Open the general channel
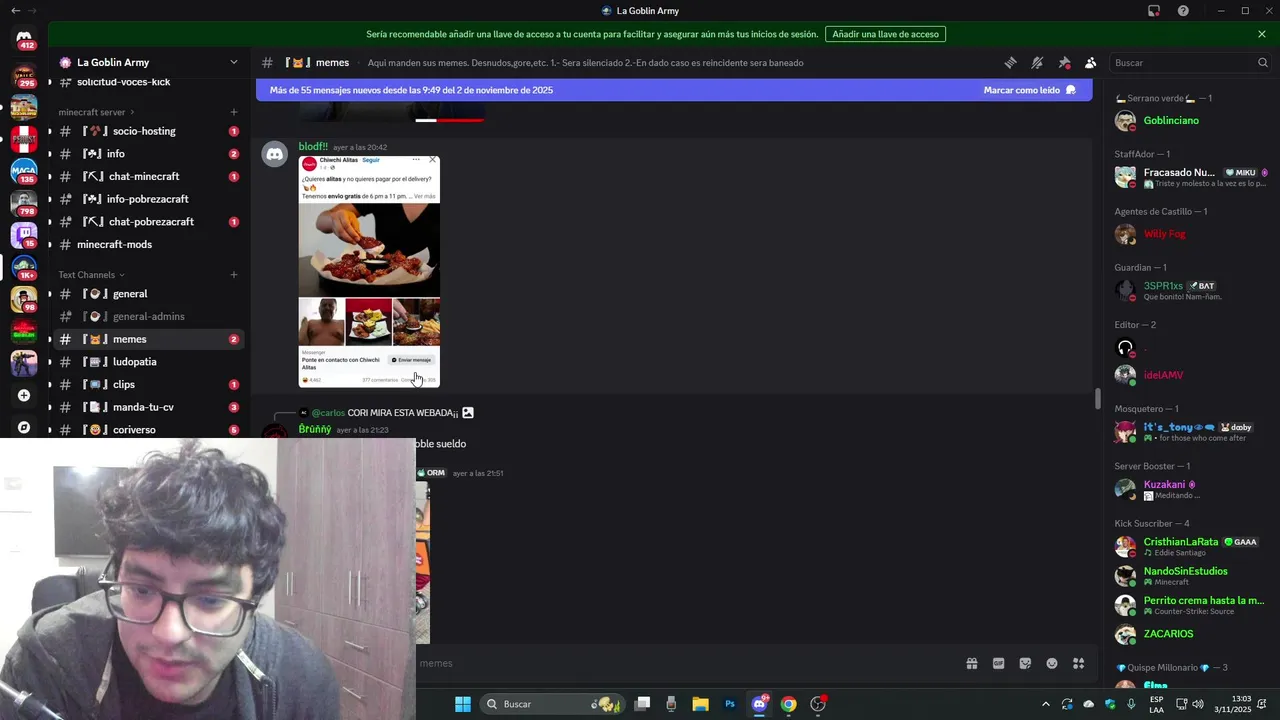1280x720 pixels. (x=148, y=294)
